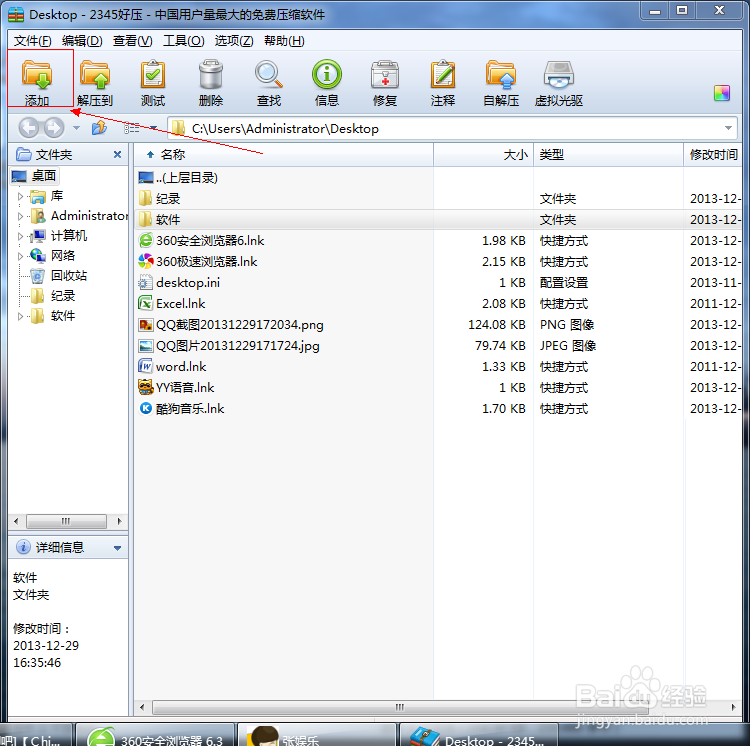
Task: Open the 选项(Z) menu
Action: click(234, 41)
